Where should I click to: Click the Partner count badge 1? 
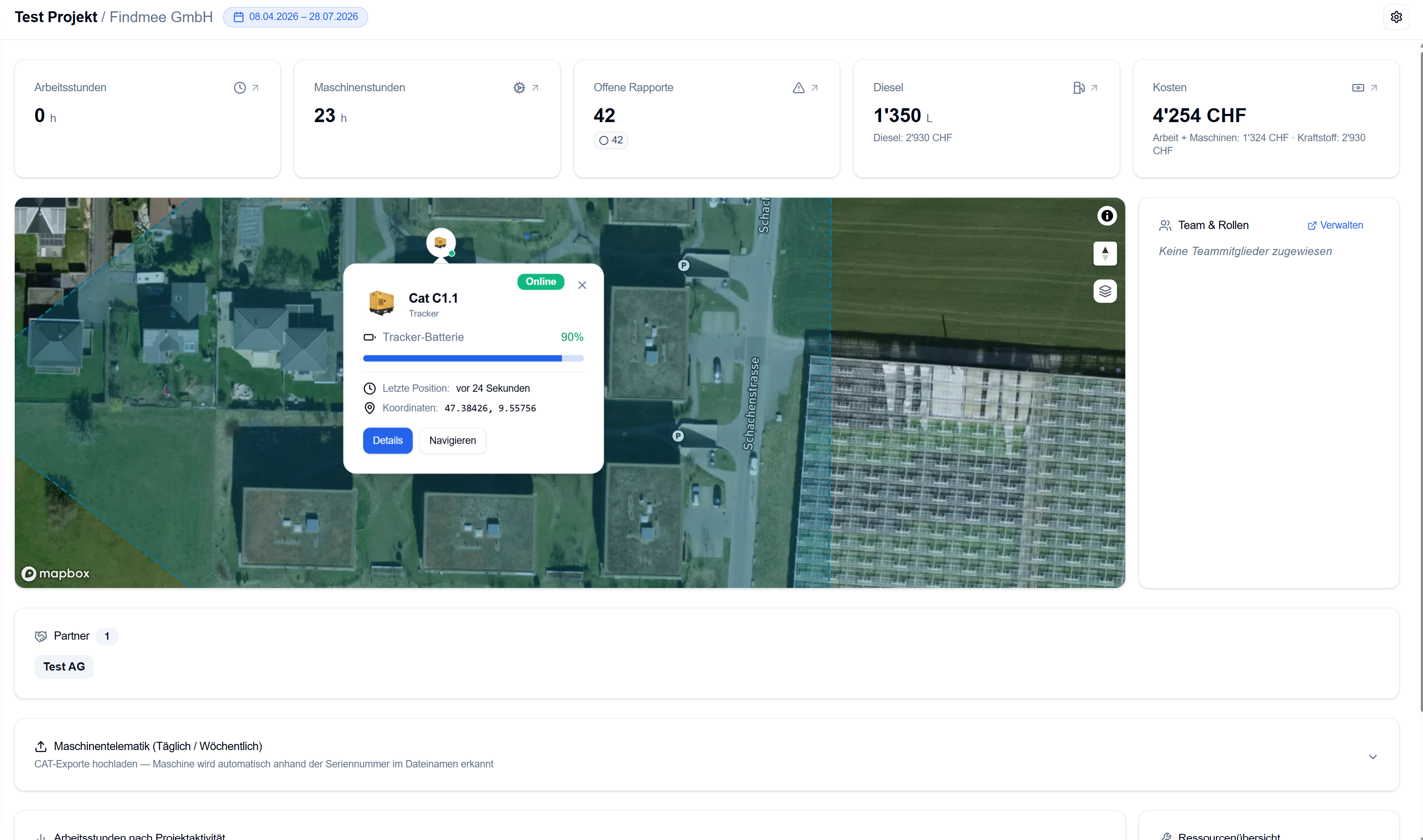tap(107, 636)
